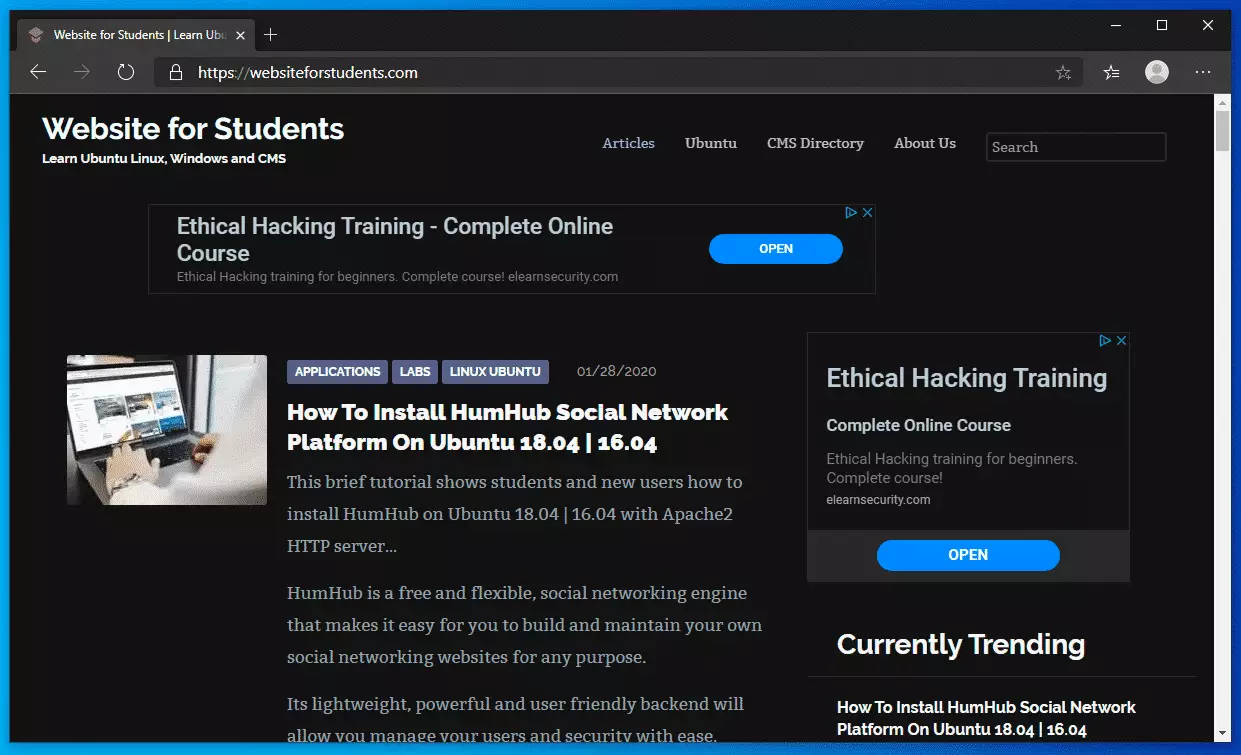Image resolution: width=1241 pixels, height=755 pixels.
Task: Click the scrollbar down arrow
Action: [1222, 735]
